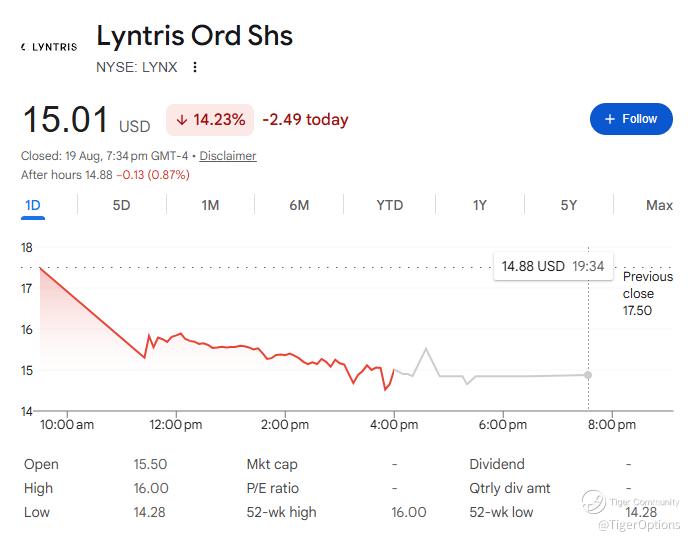Click the Lyntris company logo
This screenshot has height=540, width=693.
49,47
